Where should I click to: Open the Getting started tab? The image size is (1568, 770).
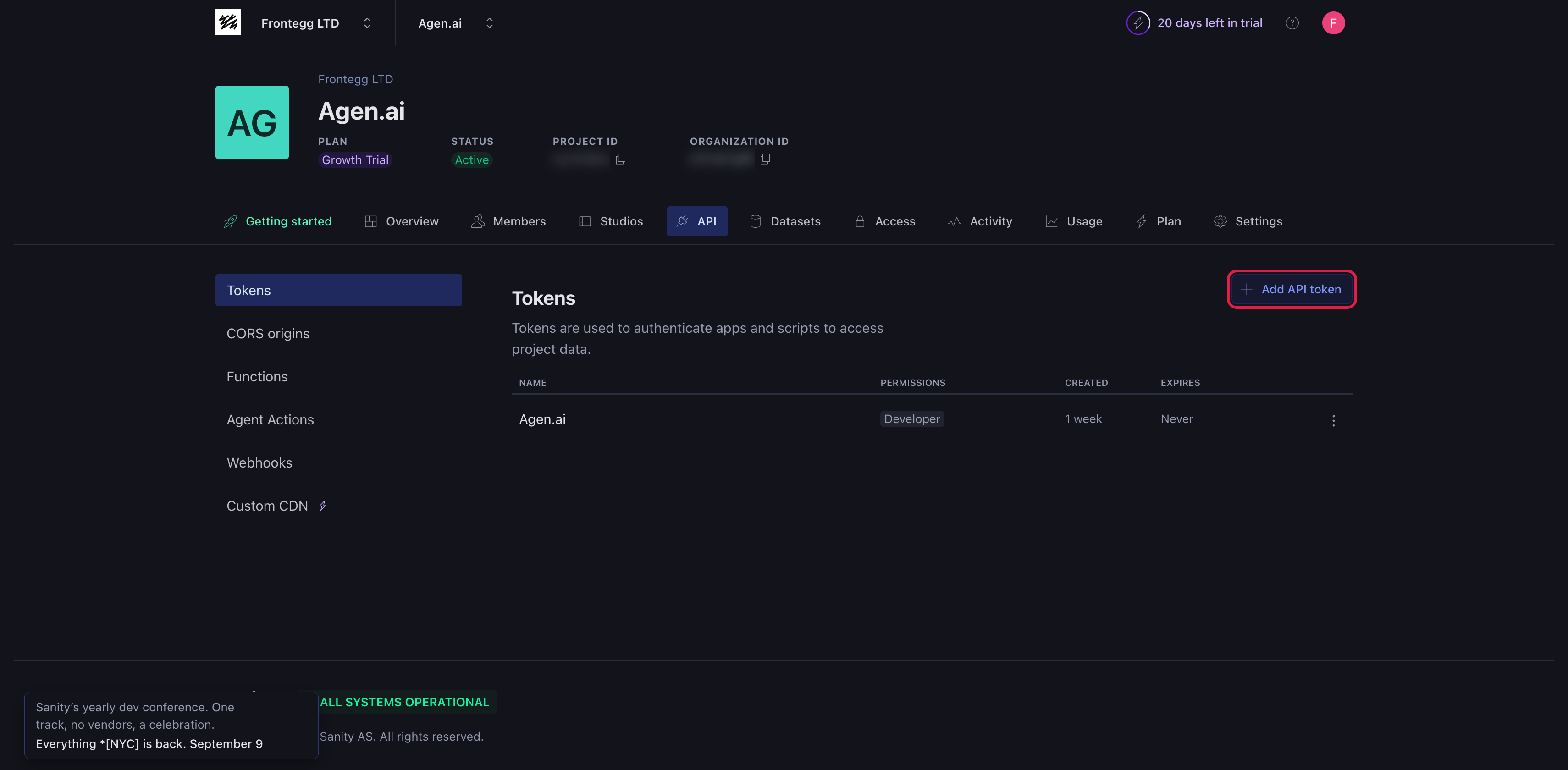point(277,221)
